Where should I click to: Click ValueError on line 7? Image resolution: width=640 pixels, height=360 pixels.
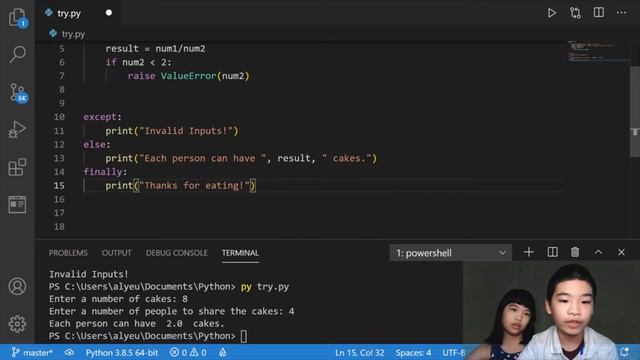[188, 76]
